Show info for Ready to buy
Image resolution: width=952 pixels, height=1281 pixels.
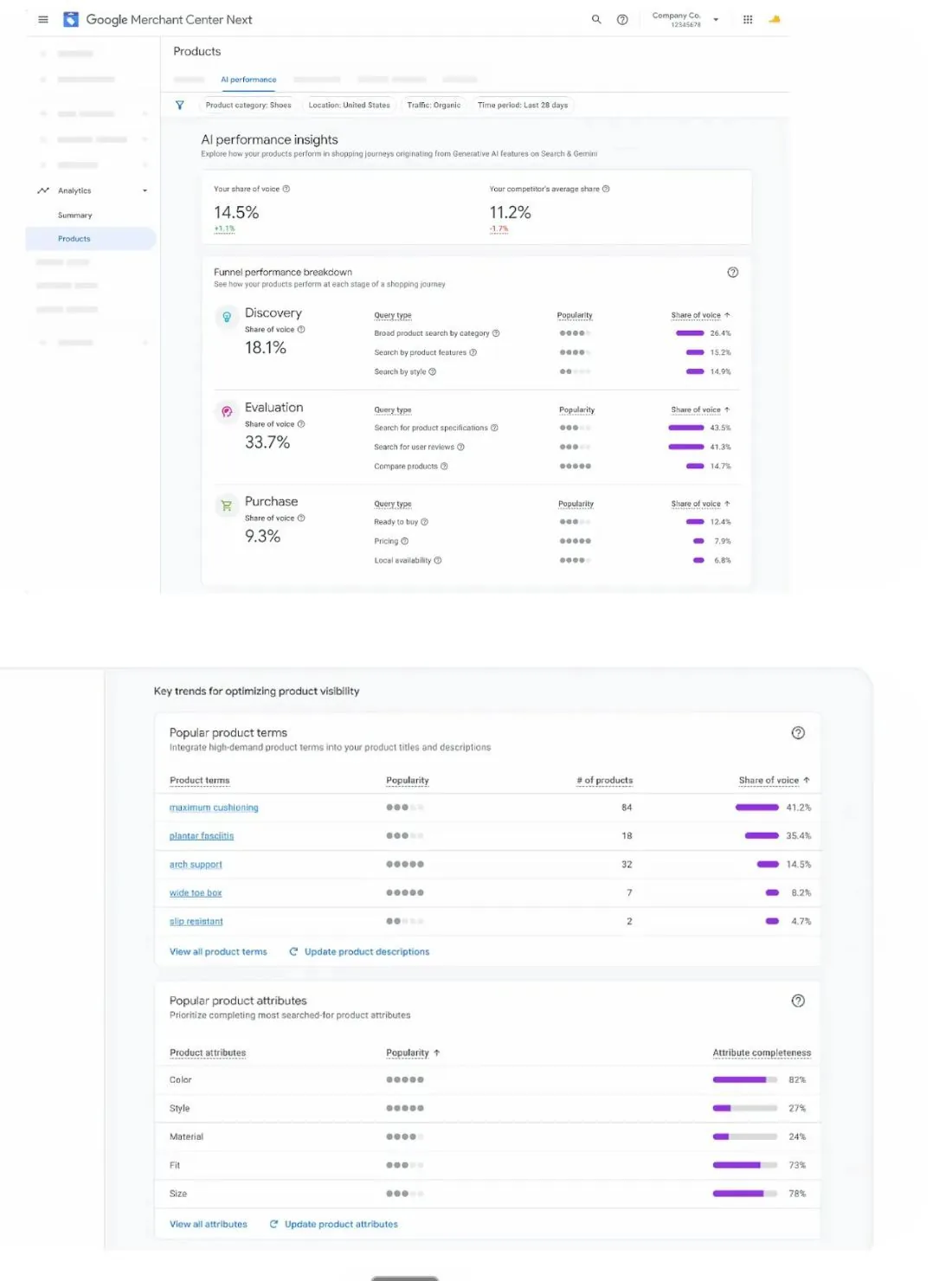[425, 522]
